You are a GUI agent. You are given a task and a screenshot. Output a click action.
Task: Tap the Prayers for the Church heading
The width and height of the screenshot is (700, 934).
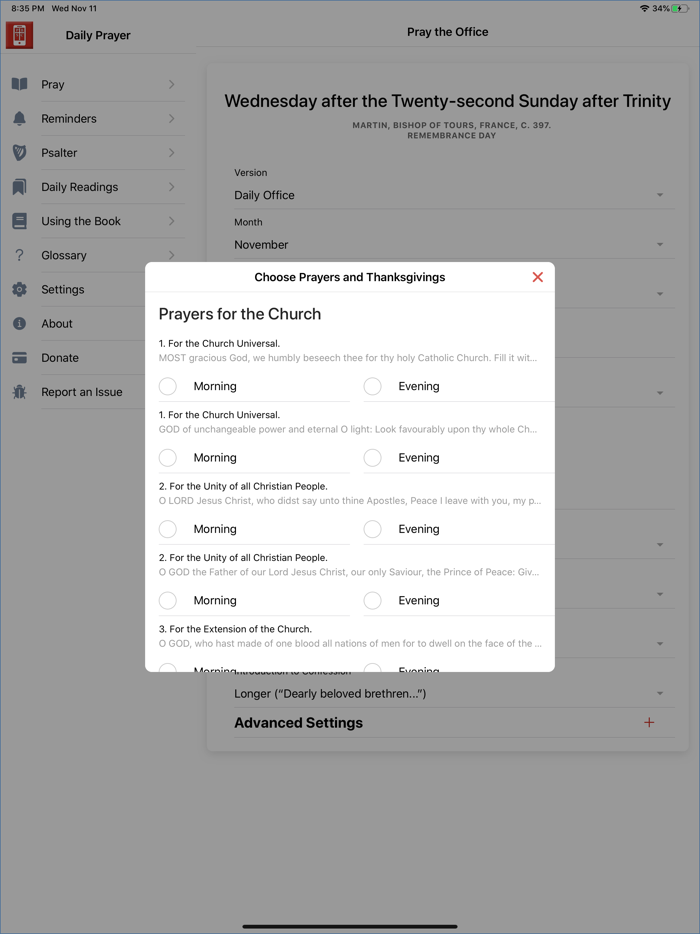(239, 314)
